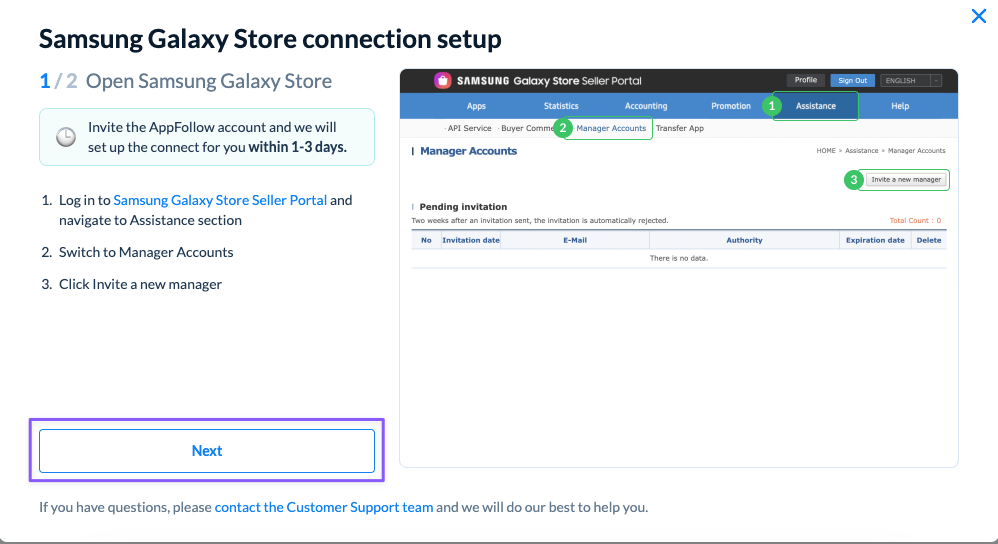Click the Next button
The height and width of the screenshot is (544, 998).
point(207,450)
